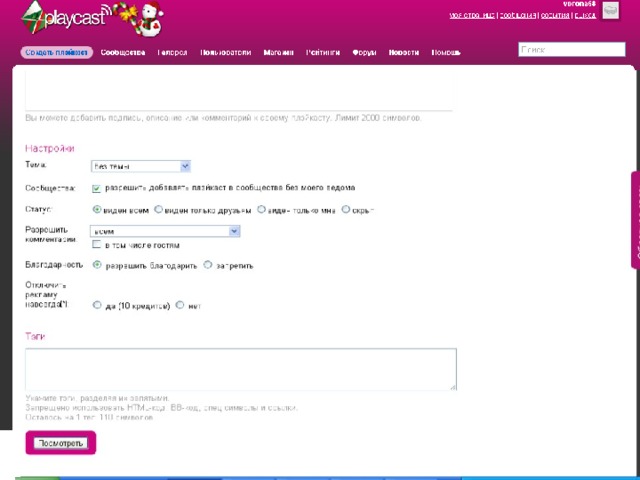Click the 'Тема:' label
The image size is (640, 480).
pyautogui.click(x=36, y=164)
